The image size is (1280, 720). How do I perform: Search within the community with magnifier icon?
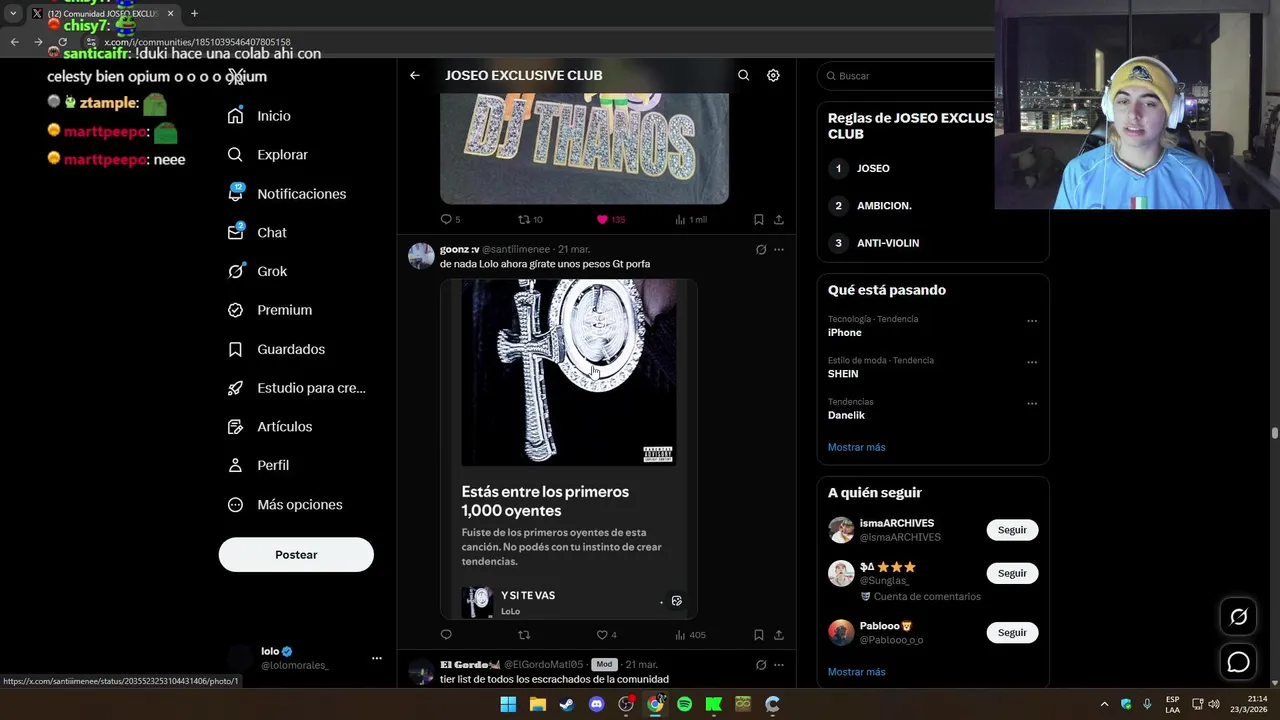click(744, 75)
